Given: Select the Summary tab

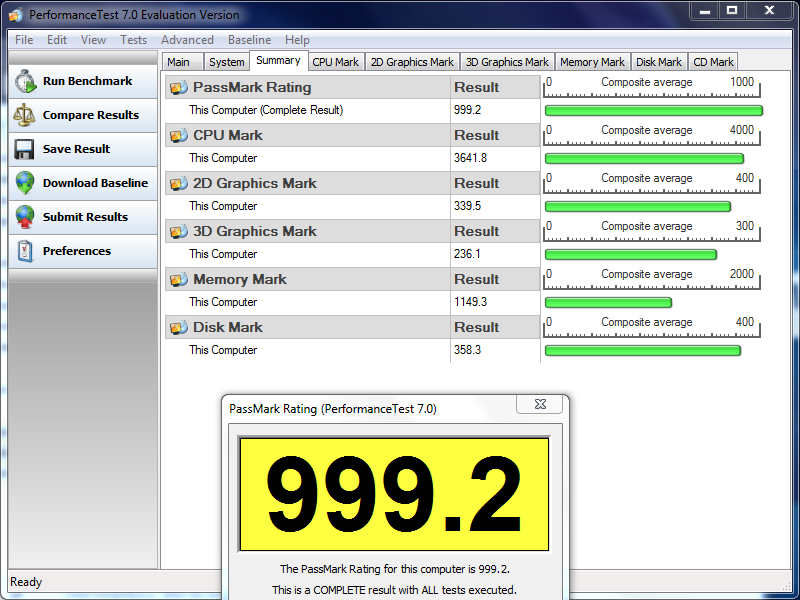Looking at the screenshot, I should click(278, 60).
